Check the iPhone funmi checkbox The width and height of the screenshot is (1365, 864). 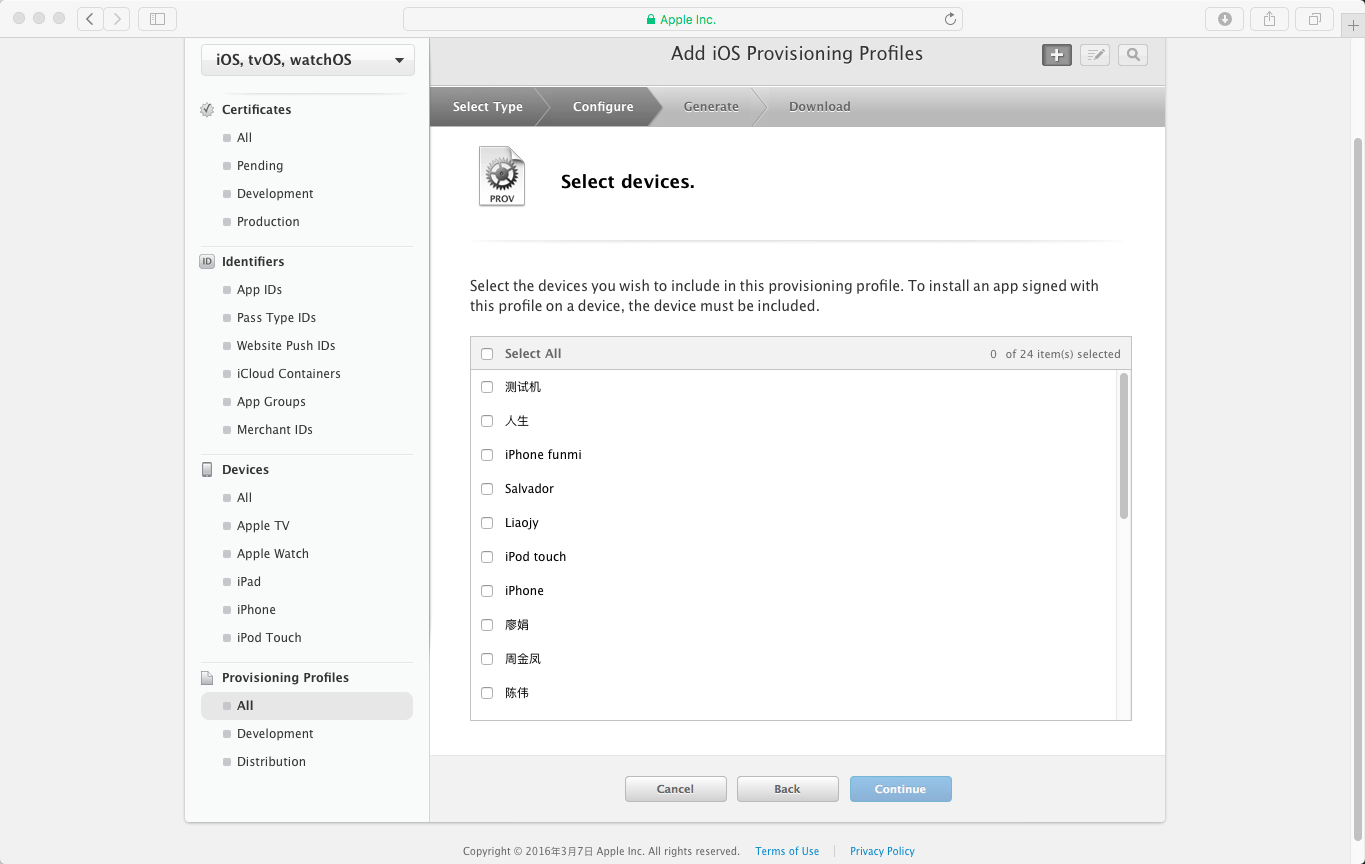[x=487, y=455]
